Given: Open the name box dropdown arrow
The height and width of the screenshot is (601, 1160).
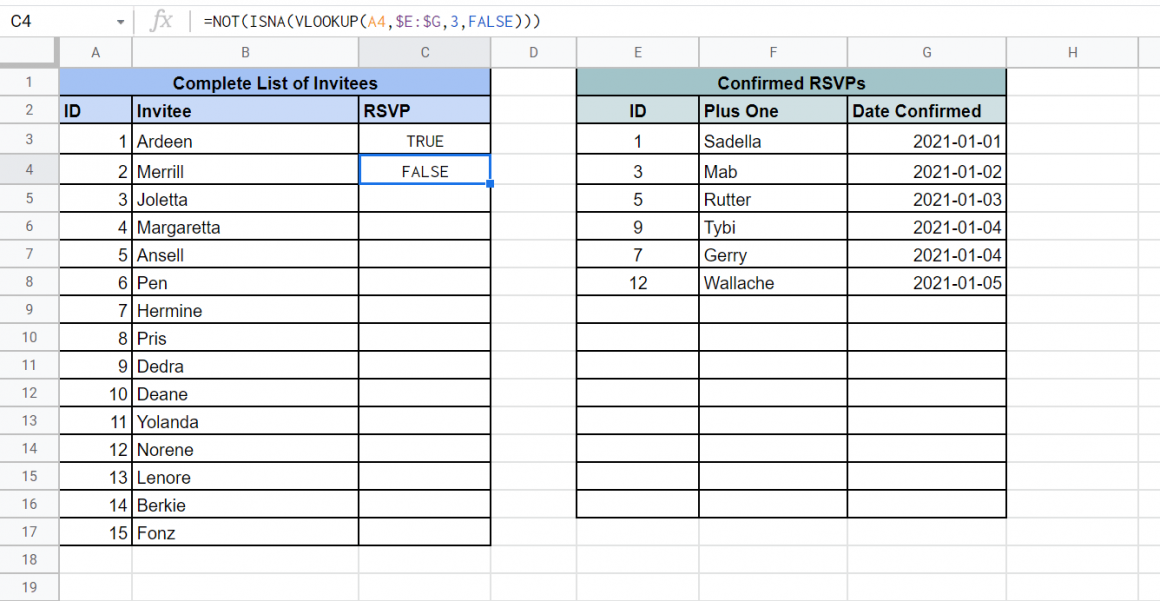Looking at the screenshot, I should tap(120, 21).
